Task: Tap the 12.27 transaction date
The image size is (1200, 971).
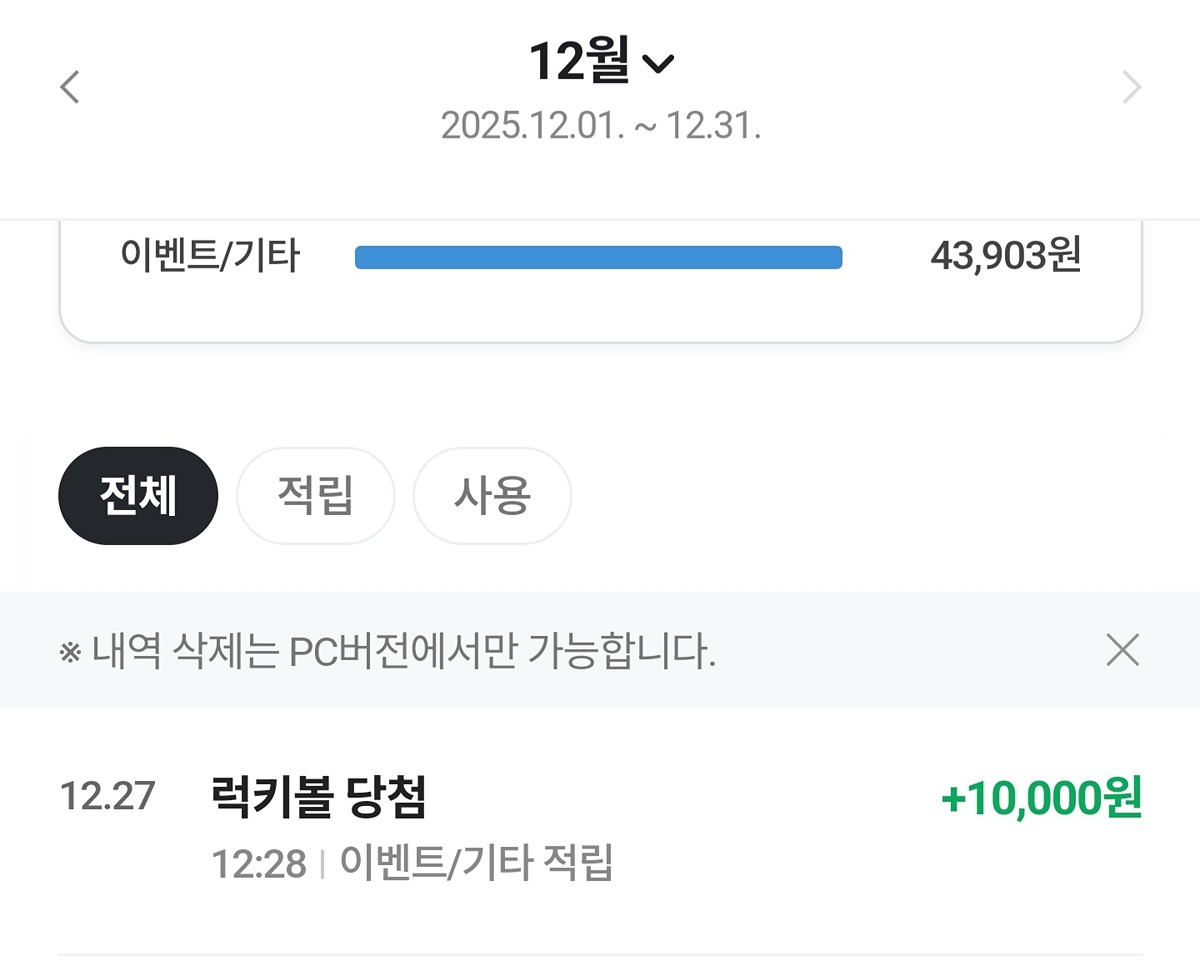Action: (x=108, y=797)
